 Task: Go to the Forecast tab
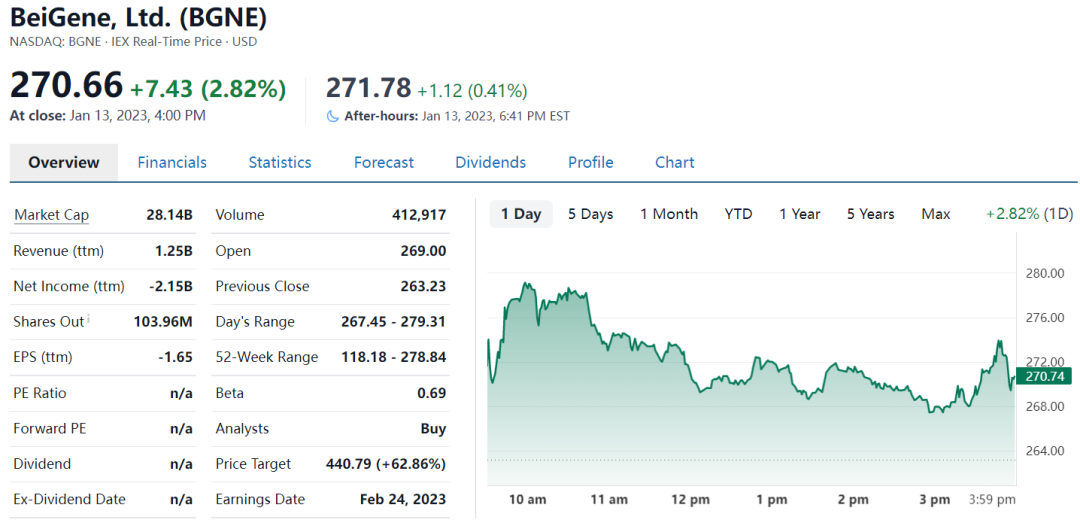384,162
